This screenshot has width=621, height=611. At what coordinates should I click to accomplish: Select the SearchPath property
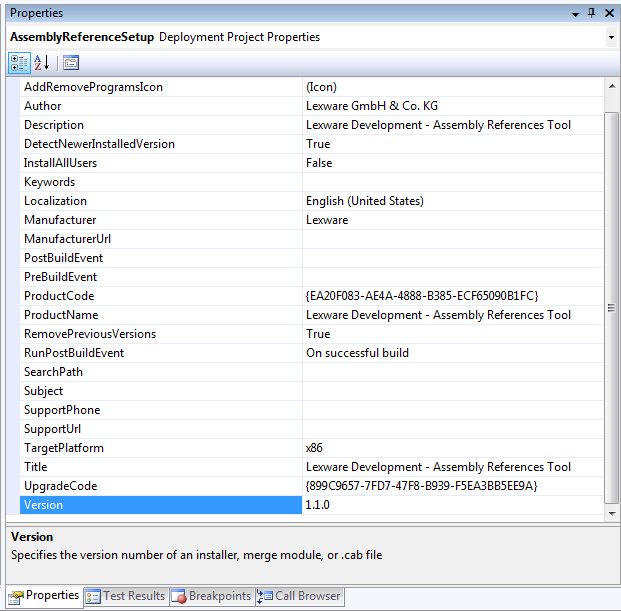(x=161, y=372)
